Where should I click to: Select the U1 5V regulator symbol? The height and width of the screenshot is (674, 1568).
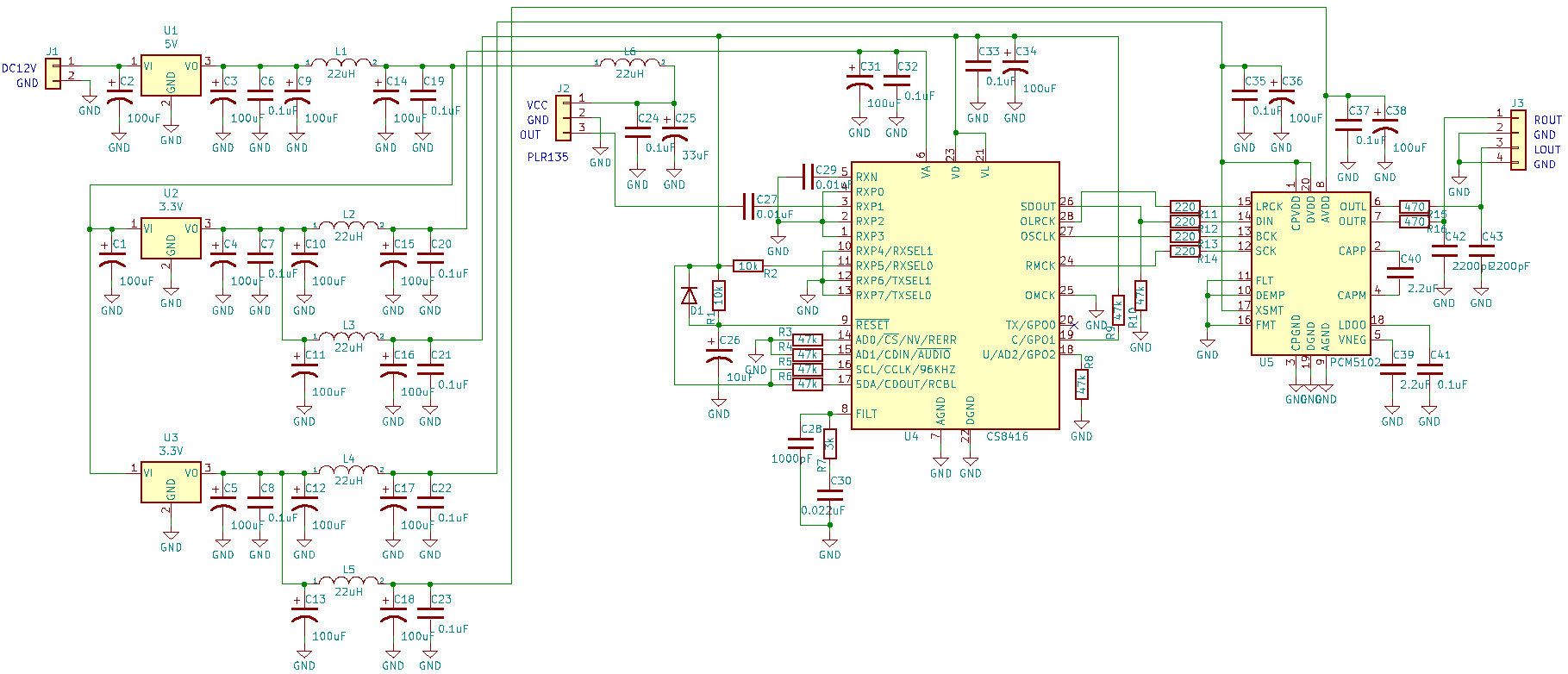pos(171,77)
